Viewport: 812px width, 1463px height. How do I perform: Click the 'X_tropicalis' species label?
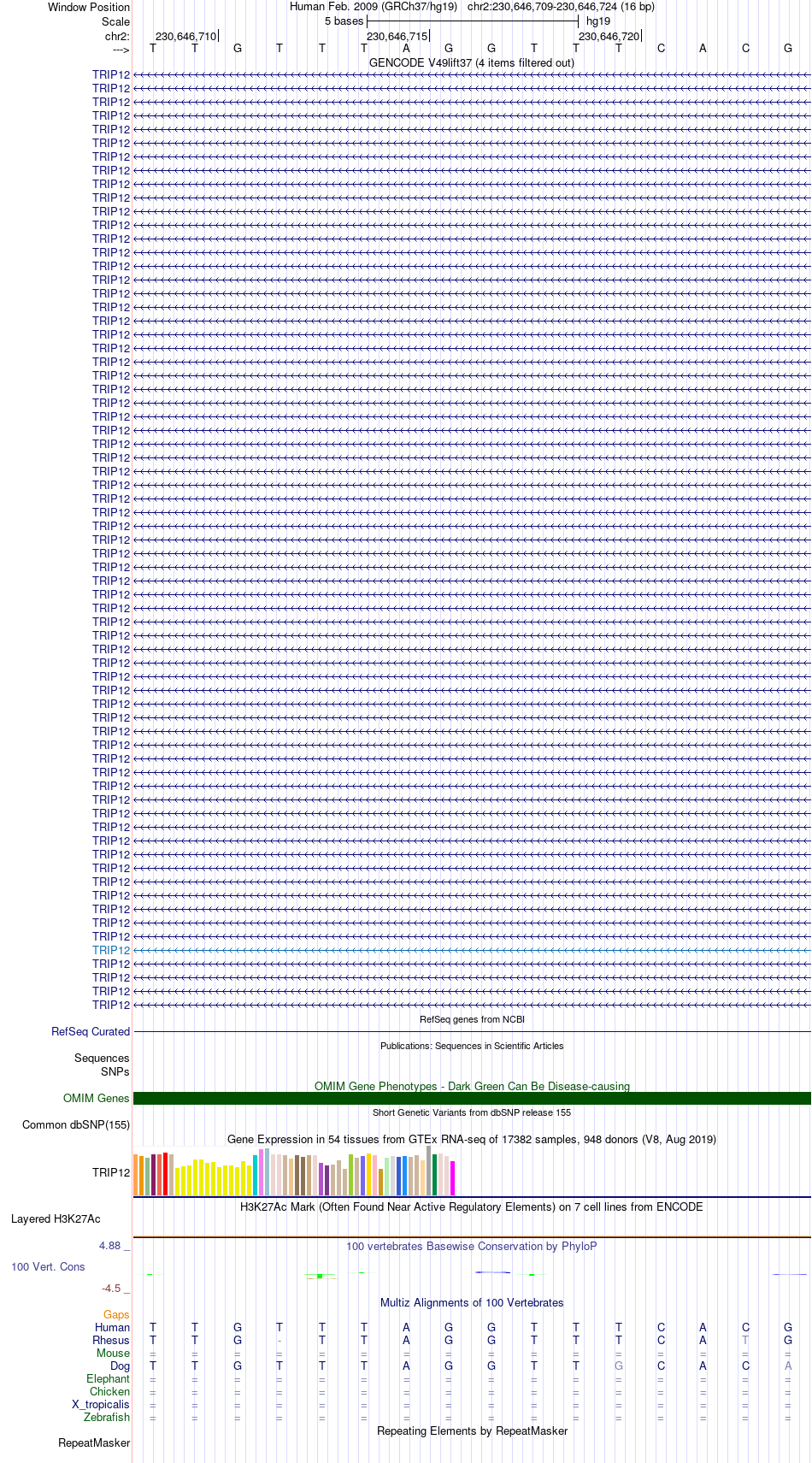click(101, 1405)
